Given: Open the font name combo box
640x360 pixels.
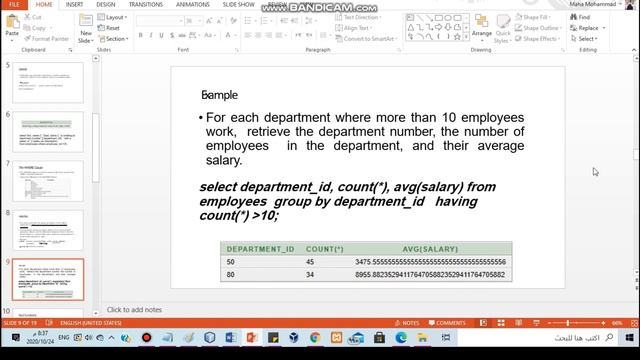Looking at the screenshot, I should click(x=160, y=20).
